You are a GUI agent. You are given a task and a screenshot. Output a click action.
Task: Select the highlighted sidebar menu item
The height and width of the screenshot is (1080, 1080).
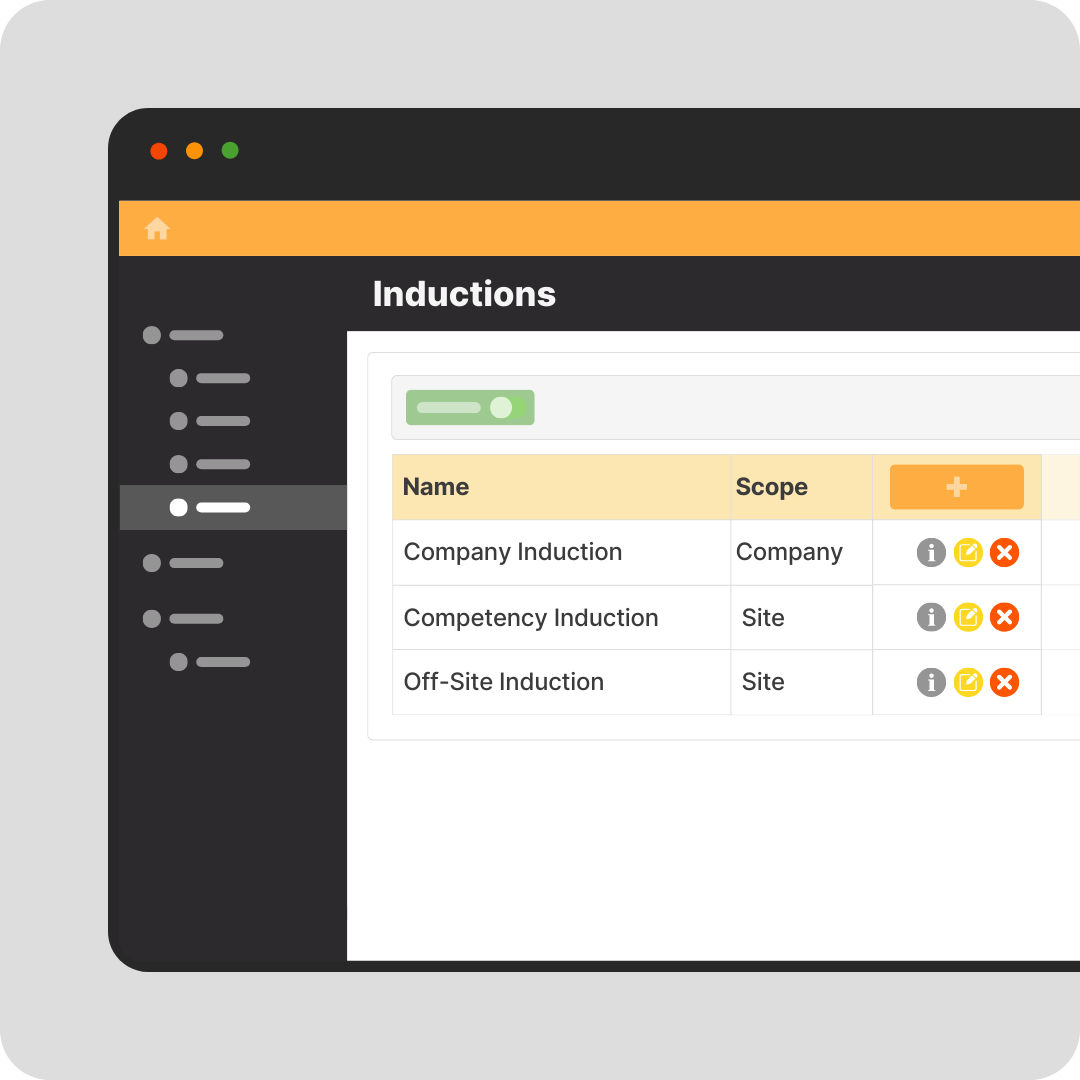pos(233,508)
